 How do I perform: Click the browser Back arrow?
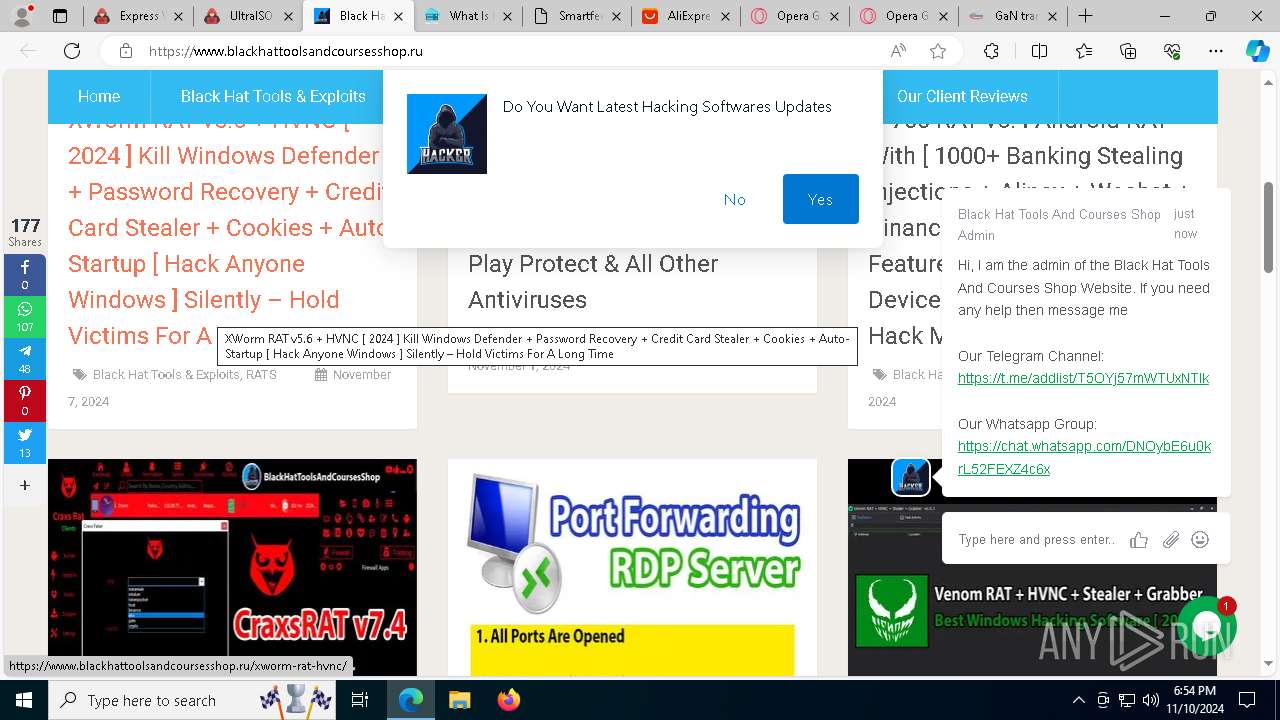pos(28,51)
